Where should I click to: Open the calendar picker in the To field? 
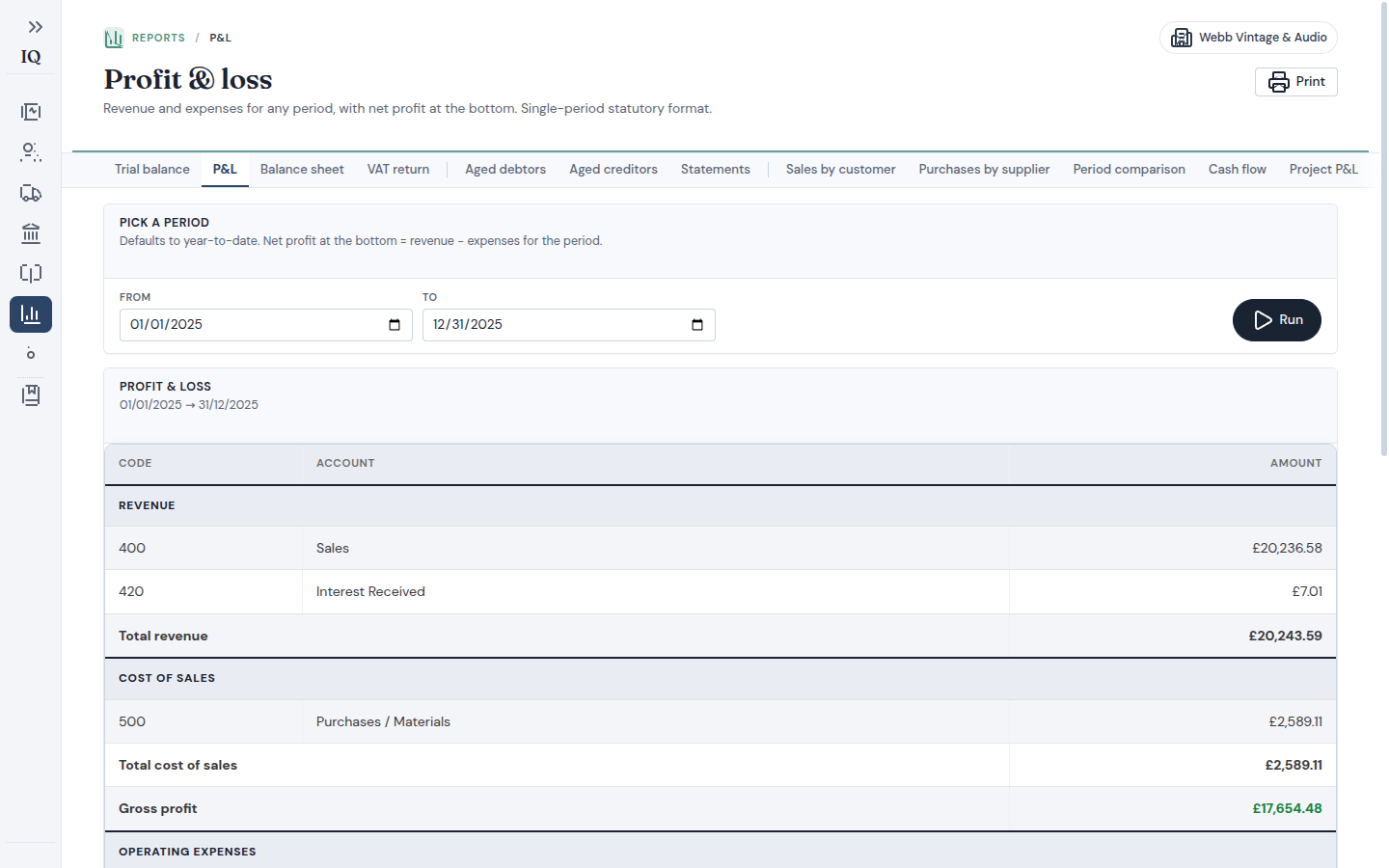tap(697, 325)
